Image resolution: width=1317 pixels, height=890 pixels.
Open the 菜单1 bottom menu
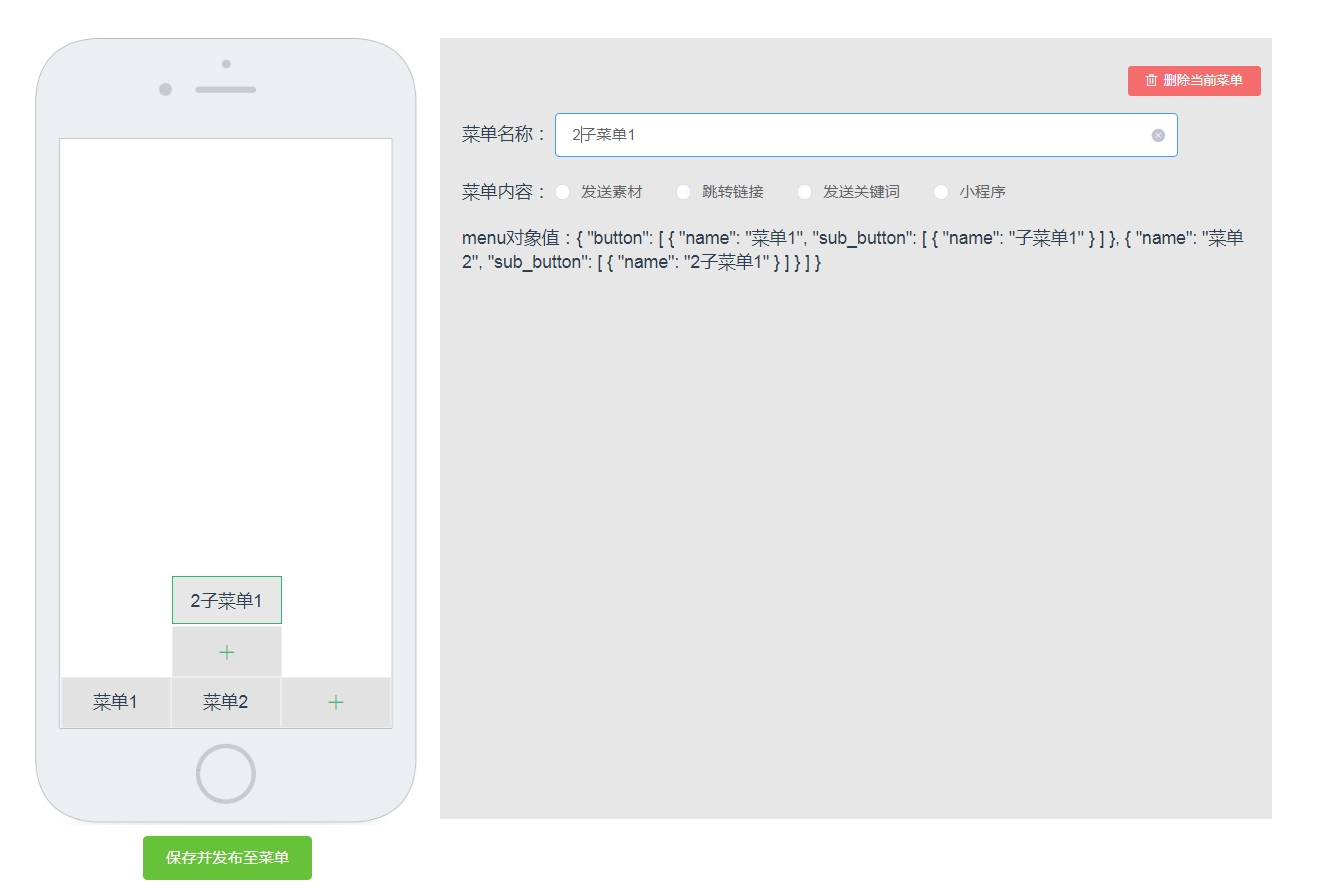(x=115, y=702)
